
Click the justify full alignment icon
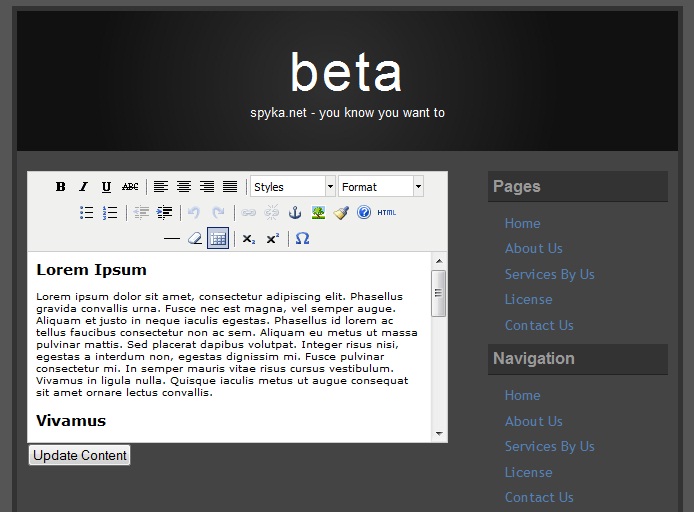click(230, 187)
